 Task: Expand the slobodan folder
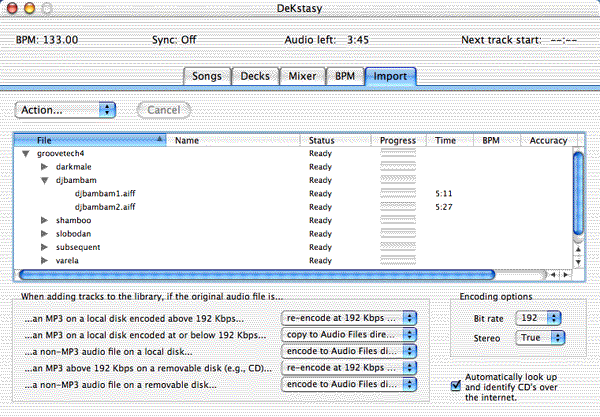(45, 234)
